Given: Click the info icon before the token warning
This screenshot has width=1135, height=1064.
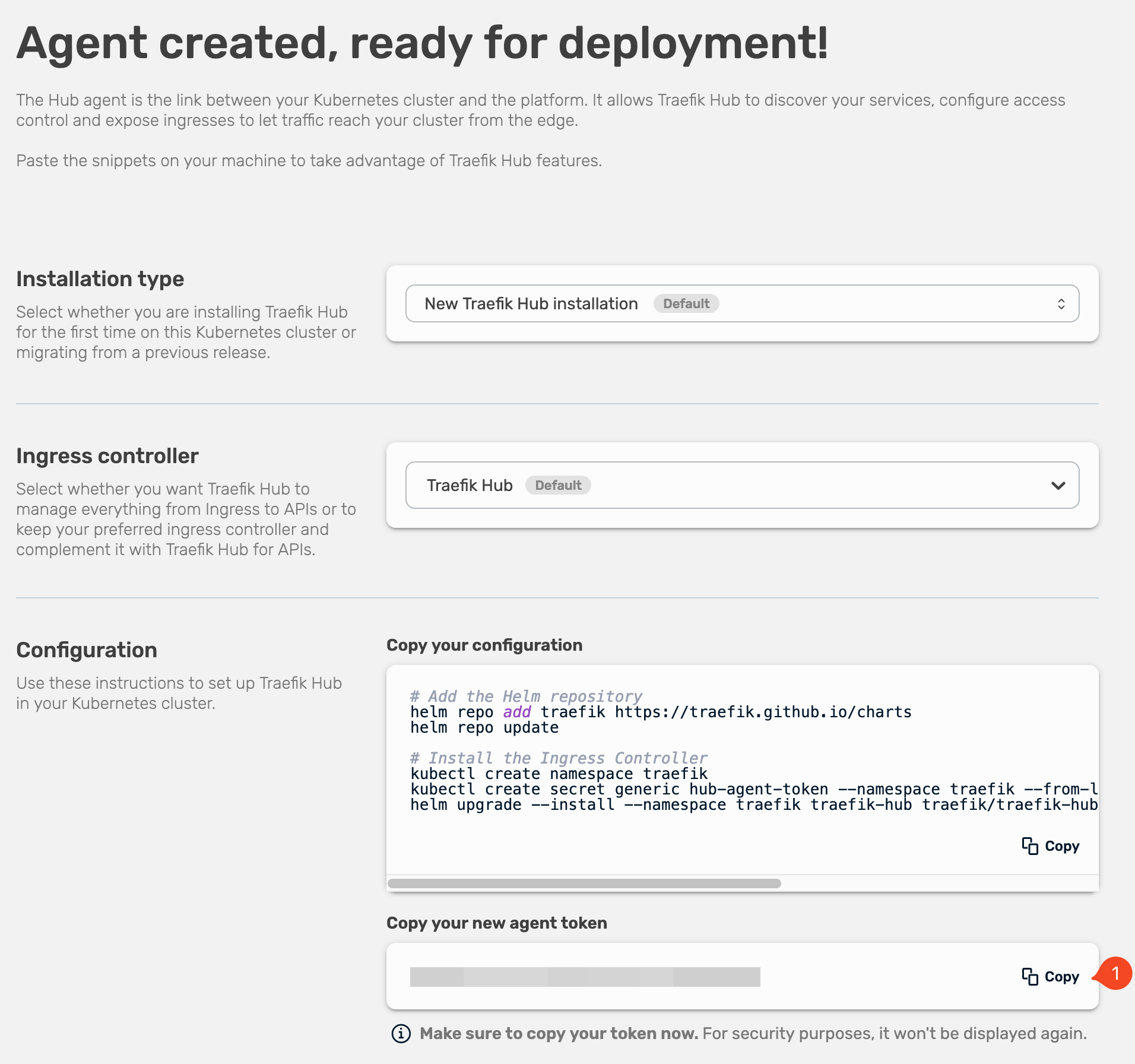Looking at the screenshot, I should tap(401, 1034).
